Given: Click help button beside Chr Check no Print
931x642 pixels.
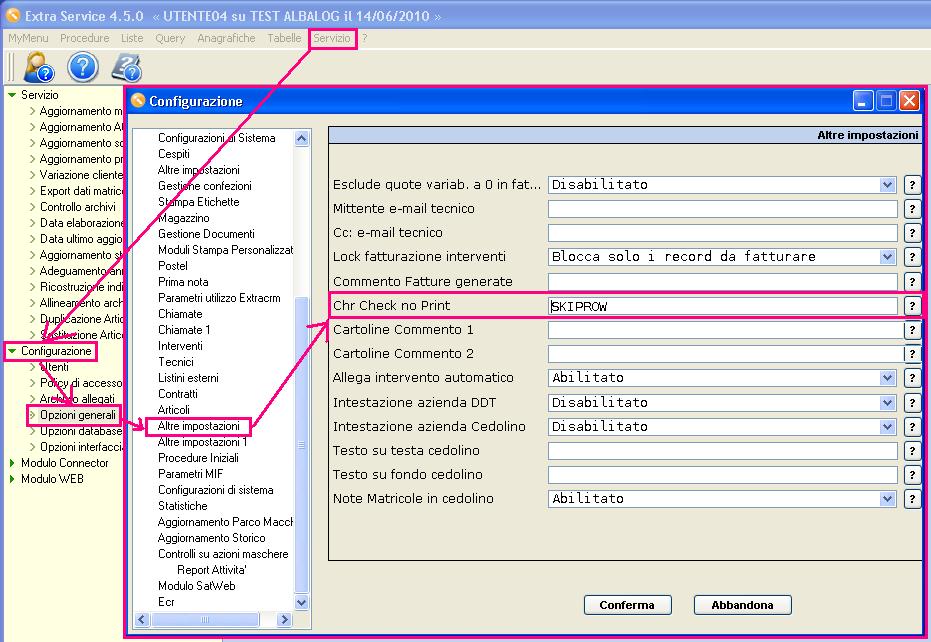Looking at the screenshot, I should pyautogui.click(x=911, y=306).
